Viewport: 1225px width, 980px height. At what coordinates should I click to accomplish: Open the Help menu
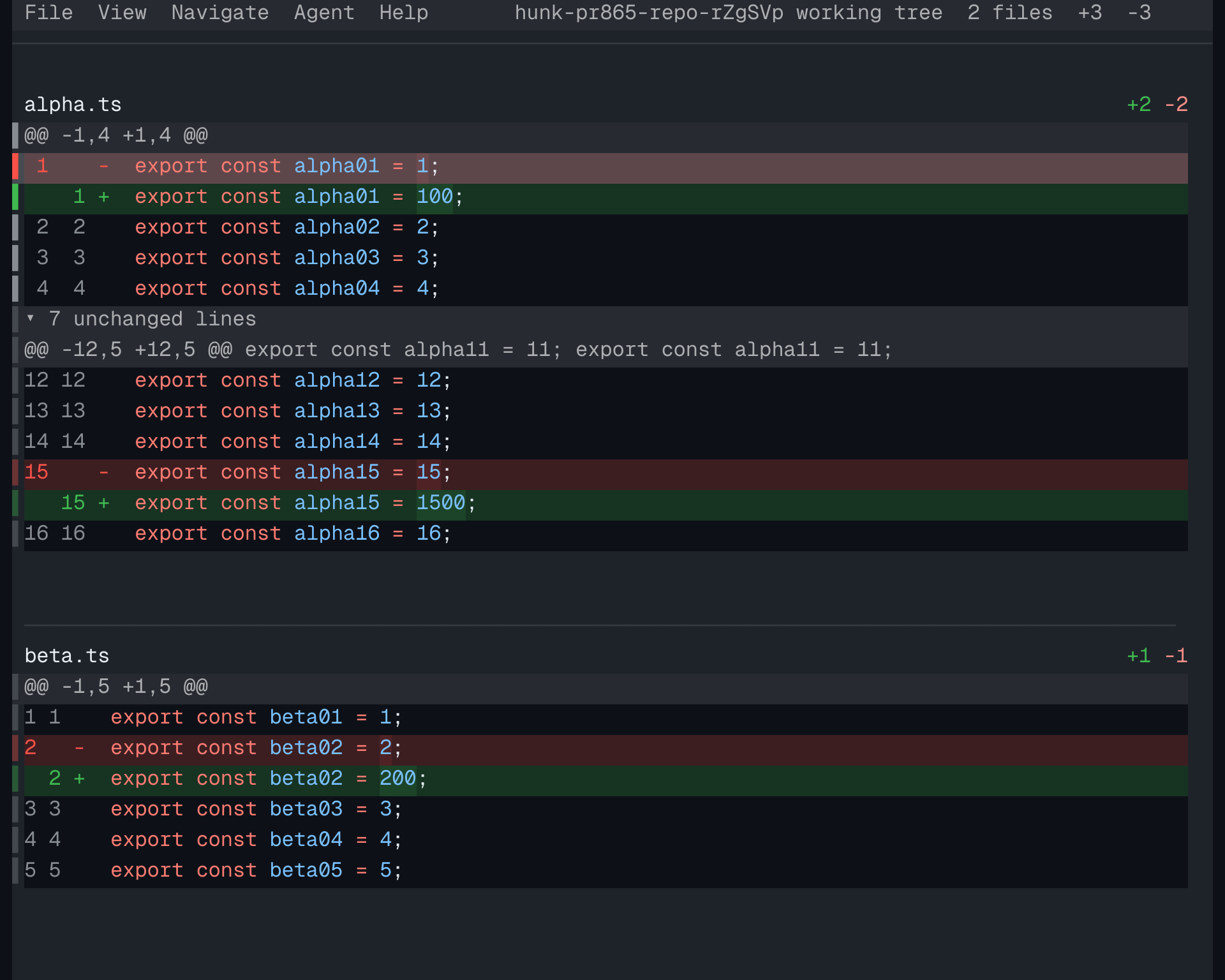point(404,13)
